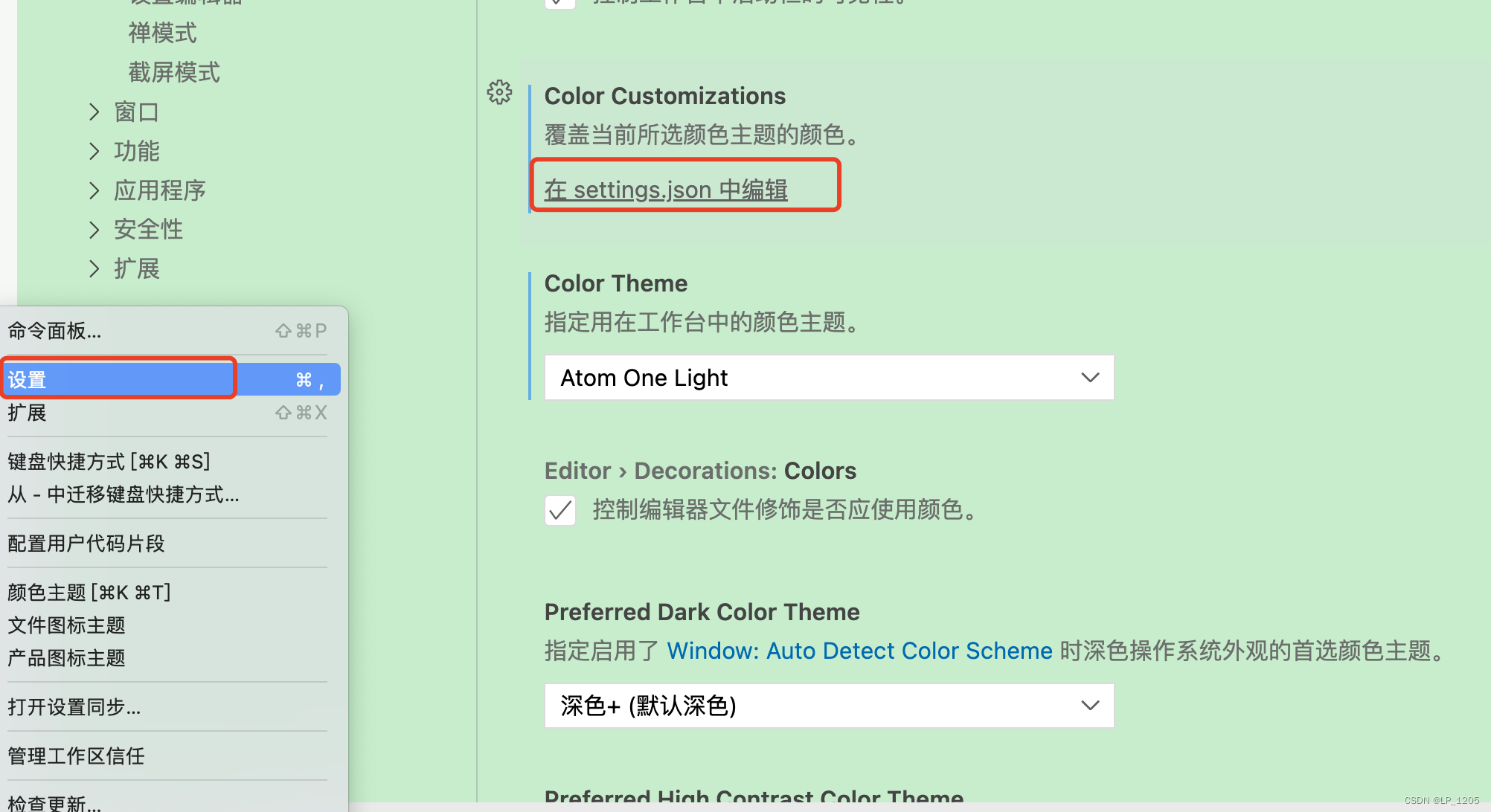
Task: Open 配置用户代码片段 option
Action: [86, 544]
